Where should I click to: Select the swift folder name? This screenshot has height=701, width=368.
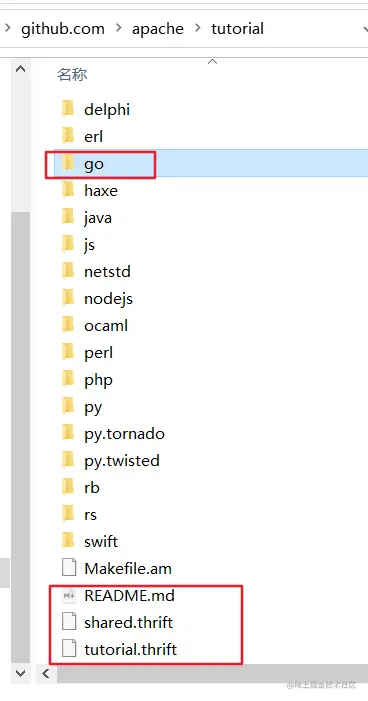(101, 541)
